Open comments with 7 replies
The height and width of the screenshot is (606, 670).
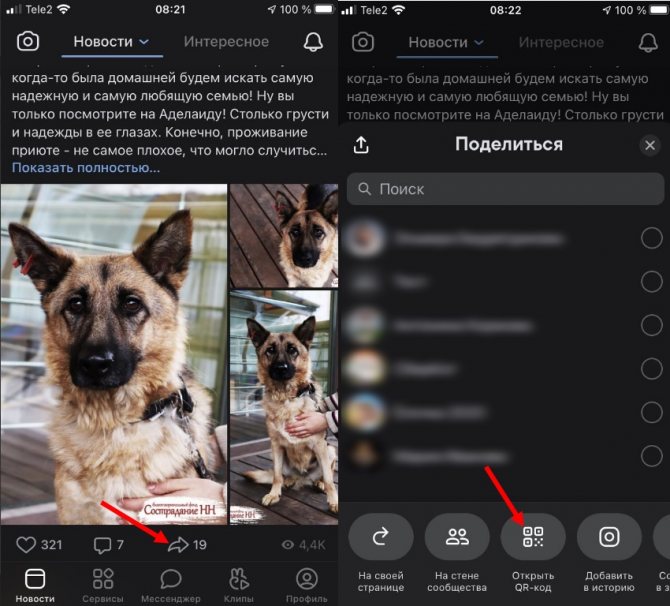click(109, 544)
